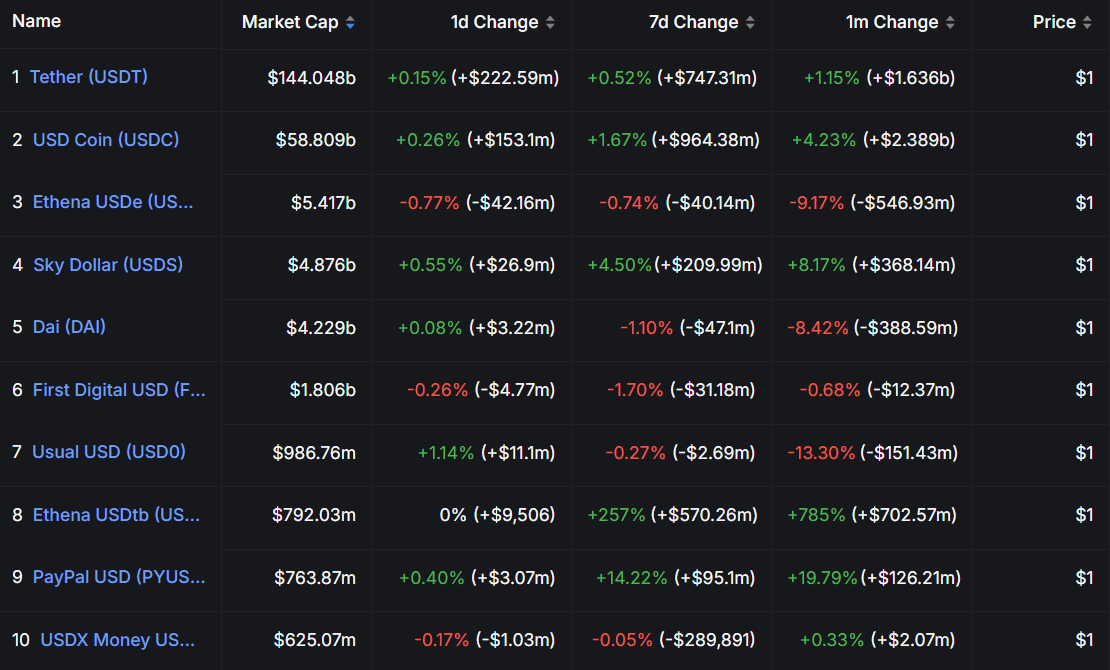Open the USDX Money link

[x=118, y=640]
